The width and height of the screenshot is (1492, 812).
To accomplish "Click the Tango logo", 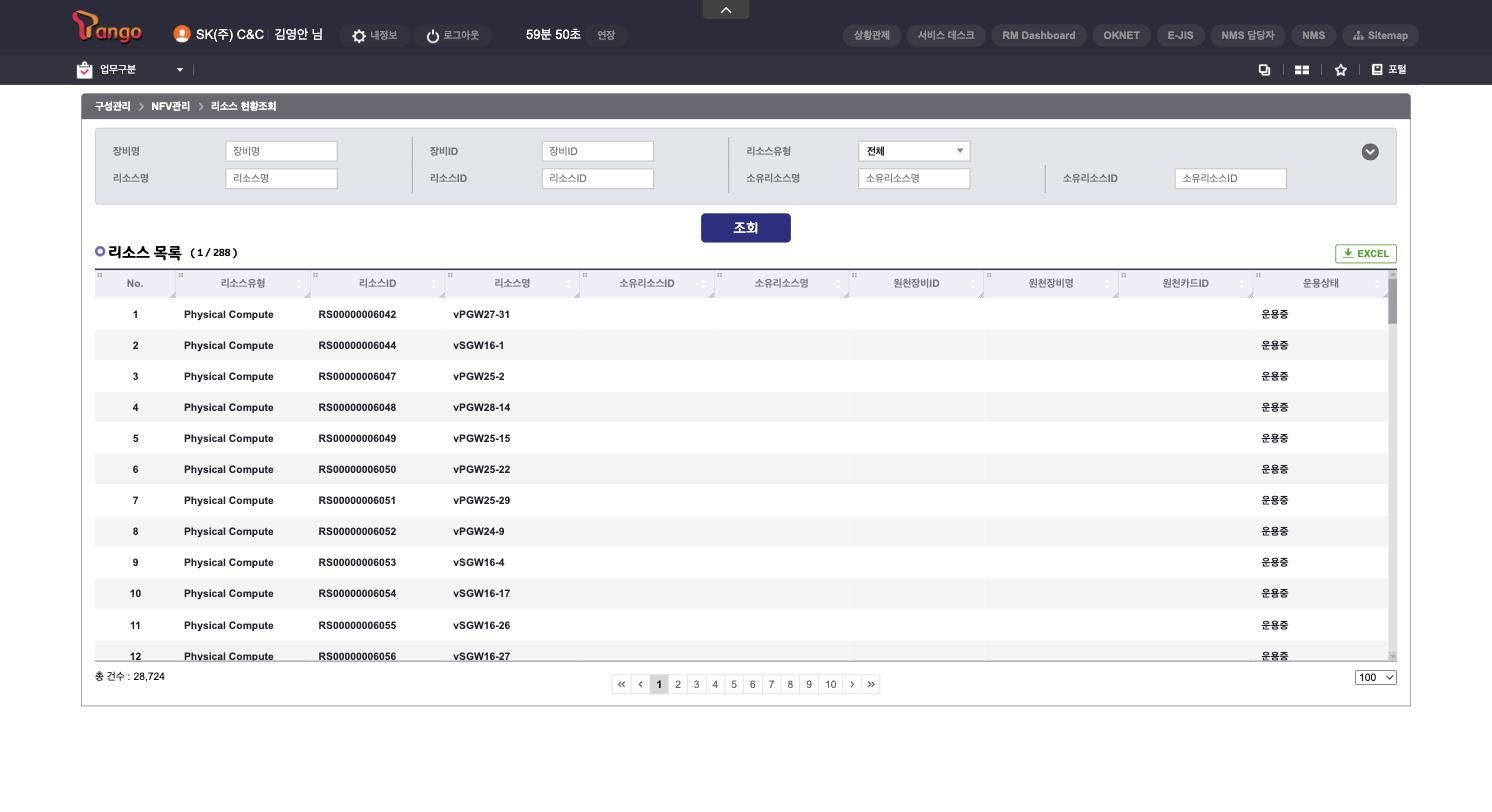I will click(x=107, y=27).
